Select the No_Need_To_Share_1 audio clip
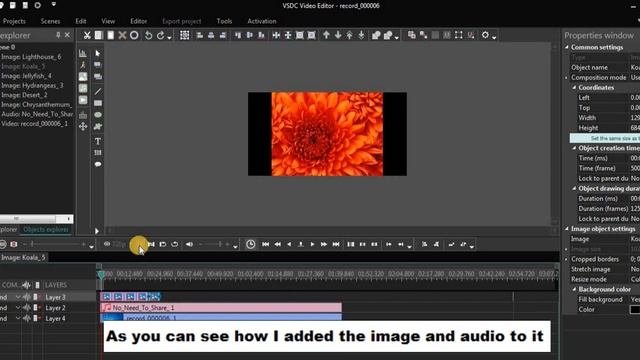This screenshot has width=640, height=360. pos(221,308)
